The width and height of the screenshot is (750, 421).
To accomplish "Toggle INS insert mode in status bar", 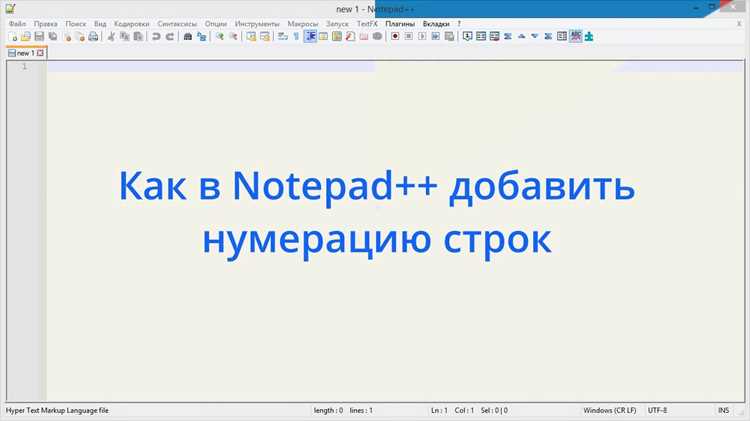I will 723,410.
